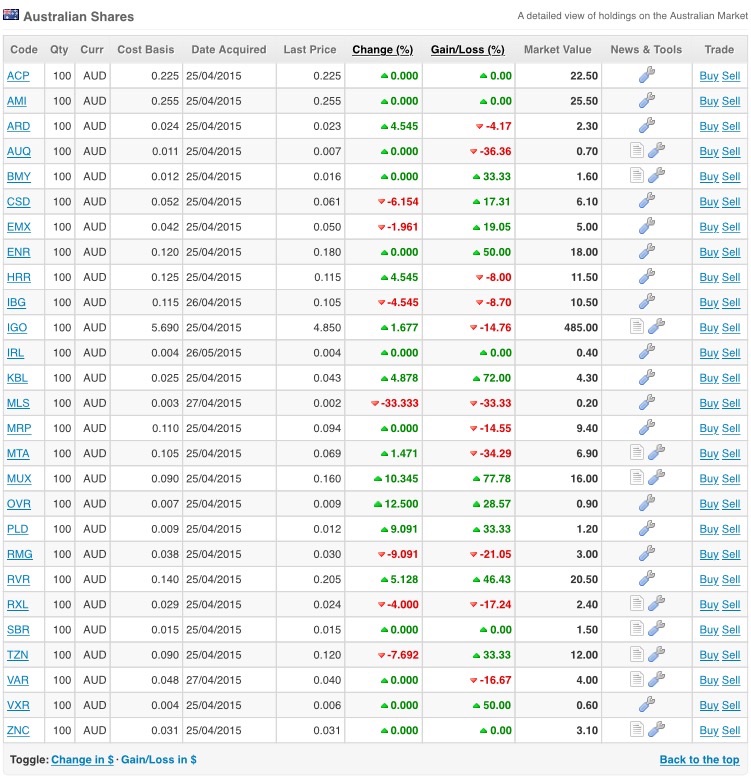Sort by the Gain/Loss (%) column header
This screenshot has width=751, height=779.
point(467,50)
